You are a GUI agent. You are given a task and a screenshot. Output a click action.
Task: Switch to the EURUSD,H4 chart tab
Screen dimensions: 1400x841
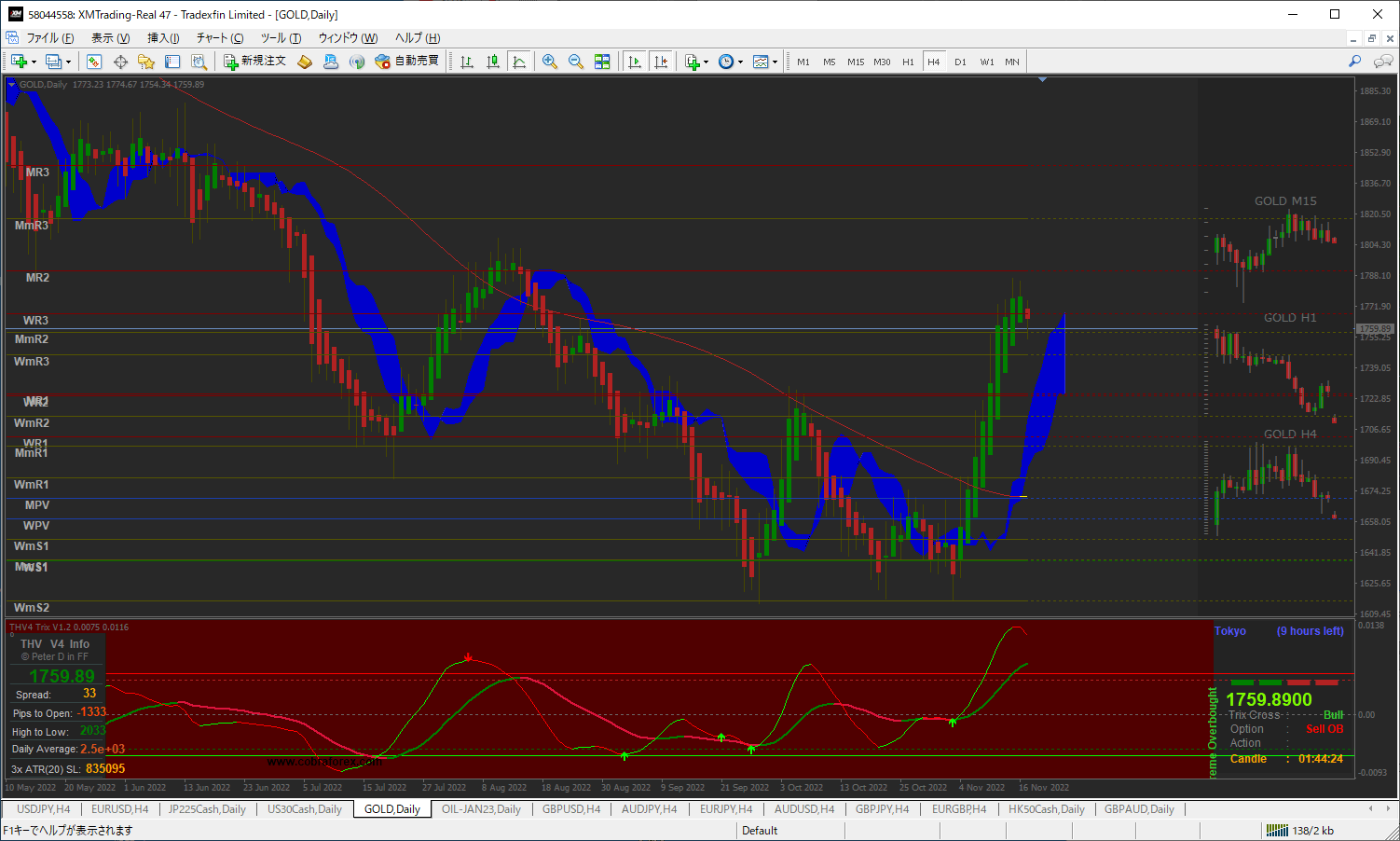pos(119,809)
